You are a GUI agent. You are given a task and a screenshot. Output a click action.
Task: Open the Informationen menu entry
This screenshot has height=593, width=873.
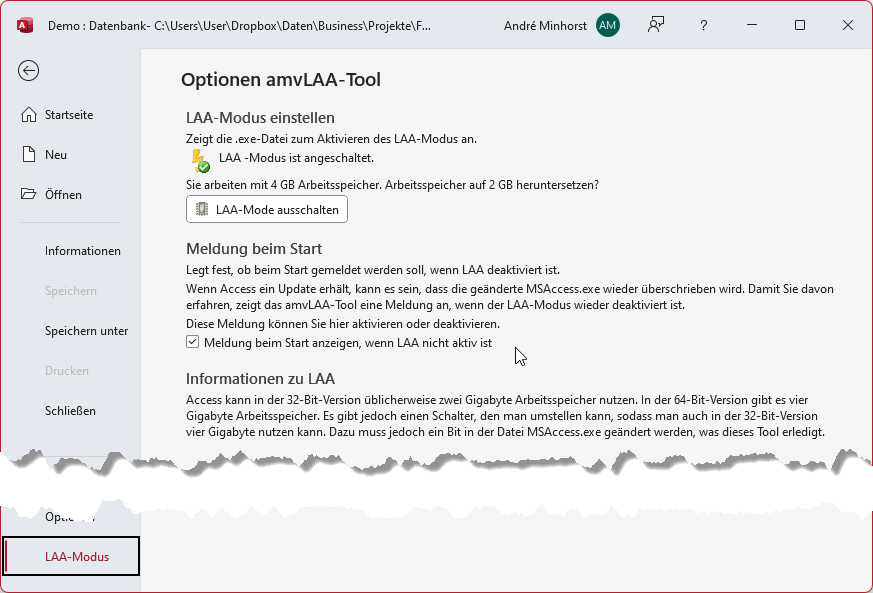click(x=81, y=250)
